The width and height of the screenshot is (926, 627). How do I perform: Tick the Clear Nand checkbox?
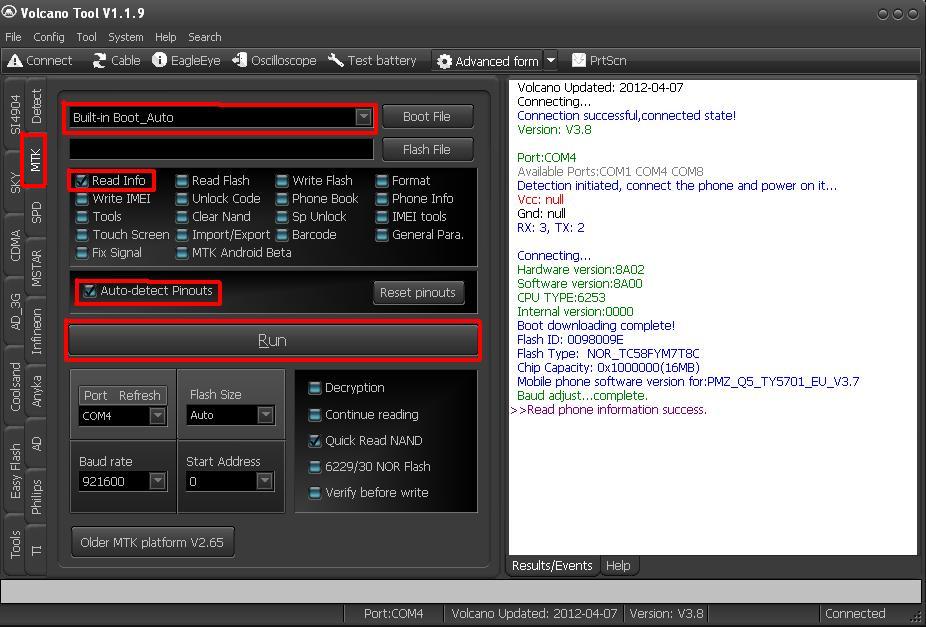coord(182,217)
